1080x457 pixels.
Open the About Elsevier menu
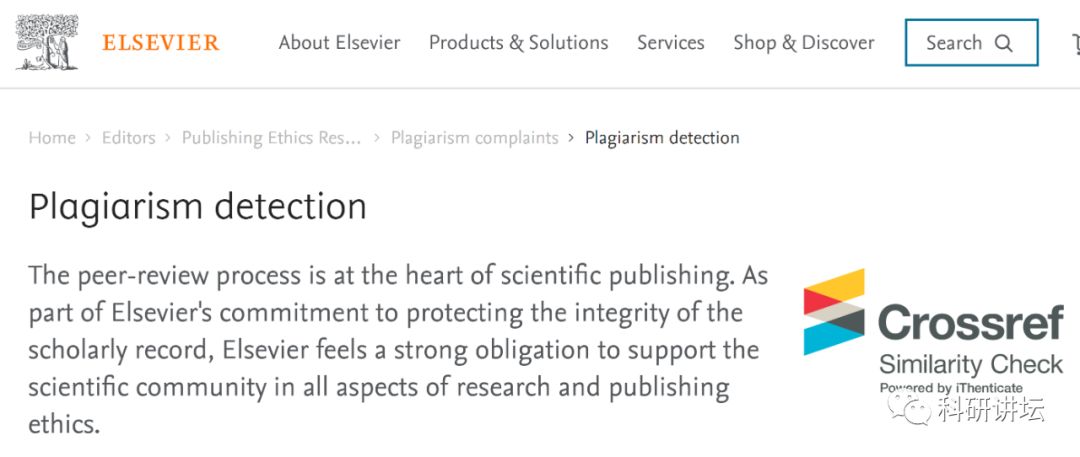pyautogui.click(x=339, y=43)
